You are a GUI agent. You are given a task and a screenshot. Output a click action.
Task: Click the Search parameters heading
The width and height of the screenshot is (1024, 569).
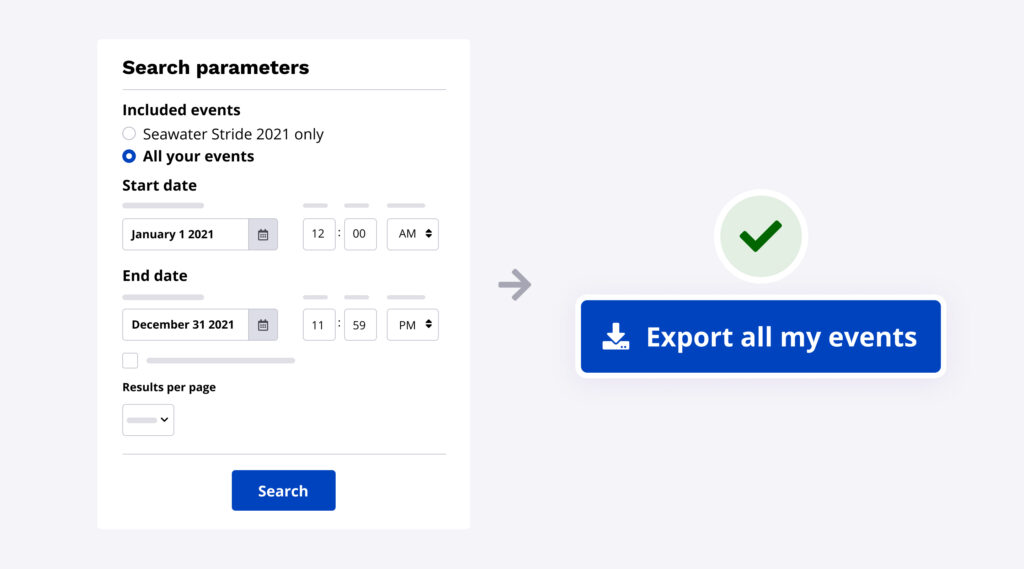(215, 68)
